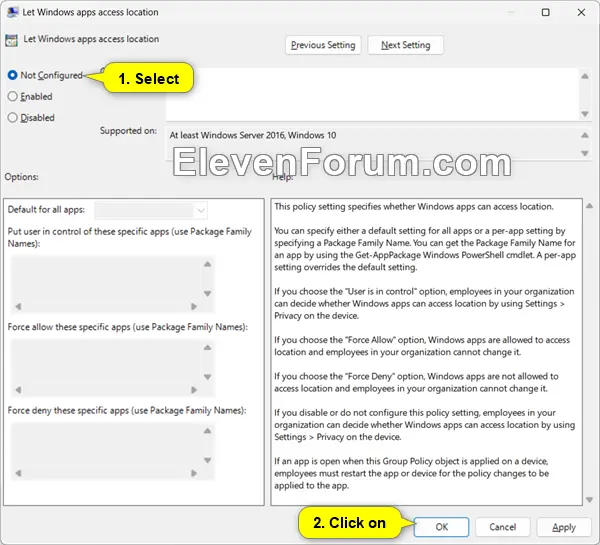Click left arrow in Force deny list

18,473
